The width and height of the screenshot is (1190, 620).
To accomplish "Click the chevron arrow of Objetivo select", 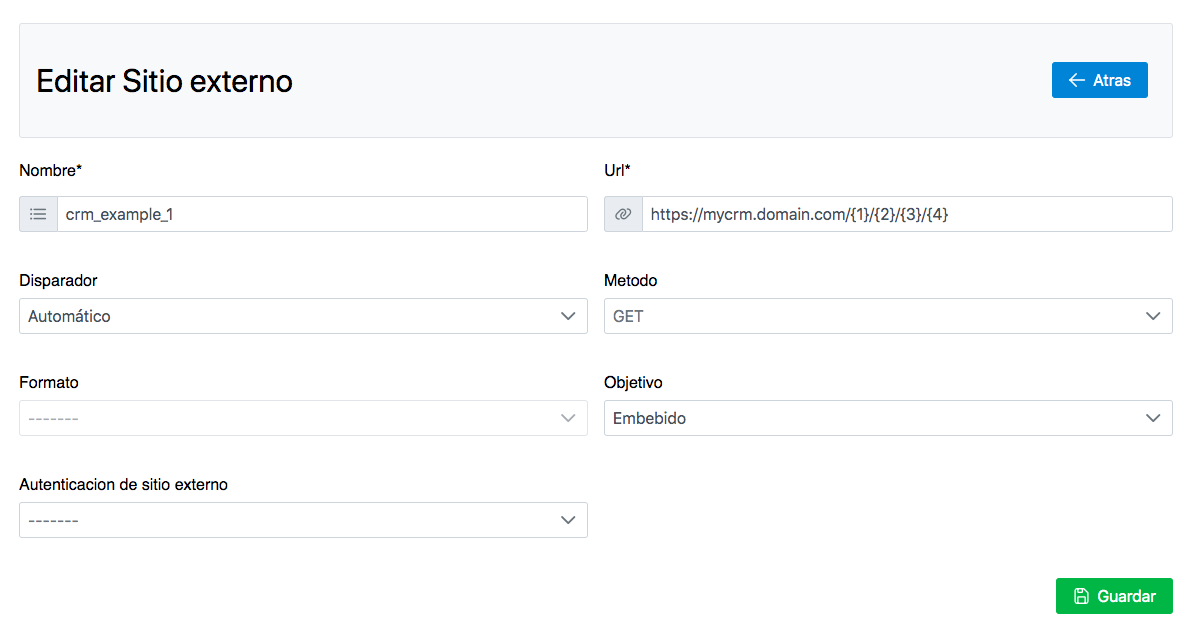I will coord(1153,418).
